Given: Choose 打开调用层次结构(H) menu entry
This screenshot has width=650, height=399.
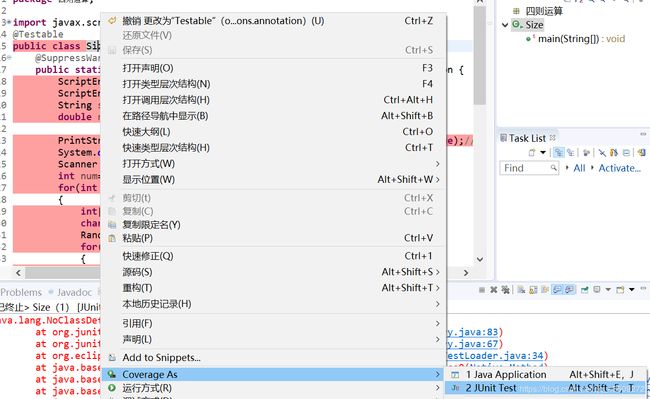Looking at the screenshot, I should [274, 100].
